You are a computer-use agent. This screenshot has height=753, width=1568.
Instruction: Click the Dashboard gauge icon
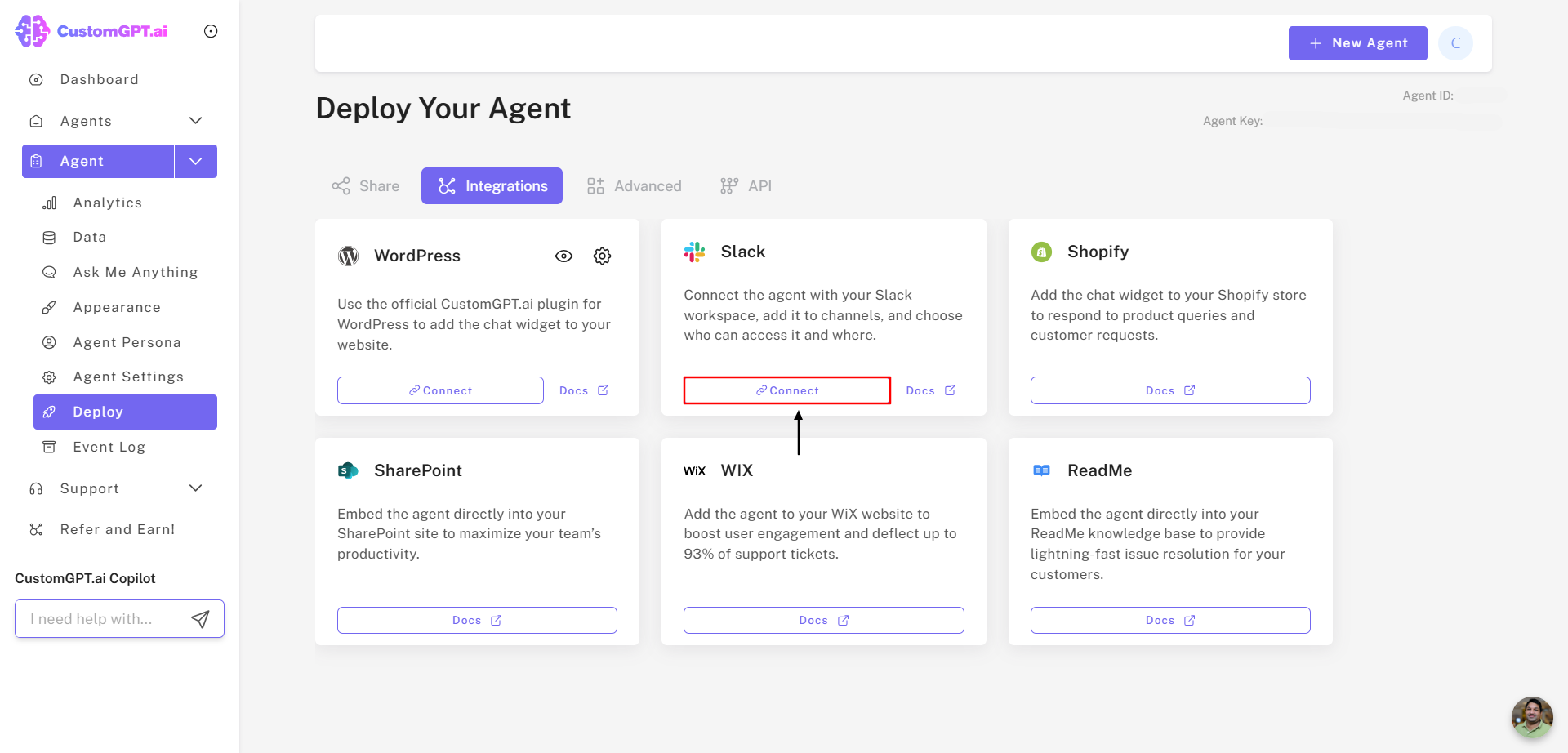36,79
